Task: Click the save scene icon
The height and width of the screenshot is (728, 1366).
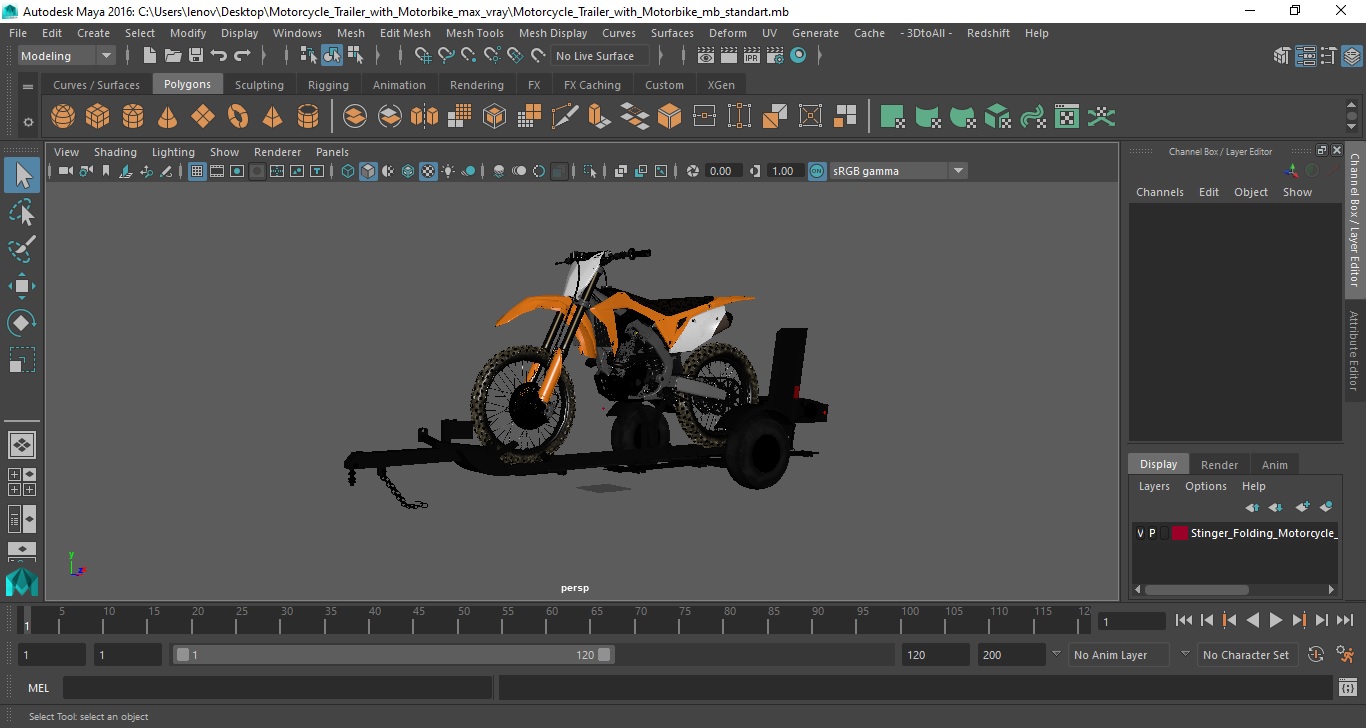Action: tap(196, 56)
